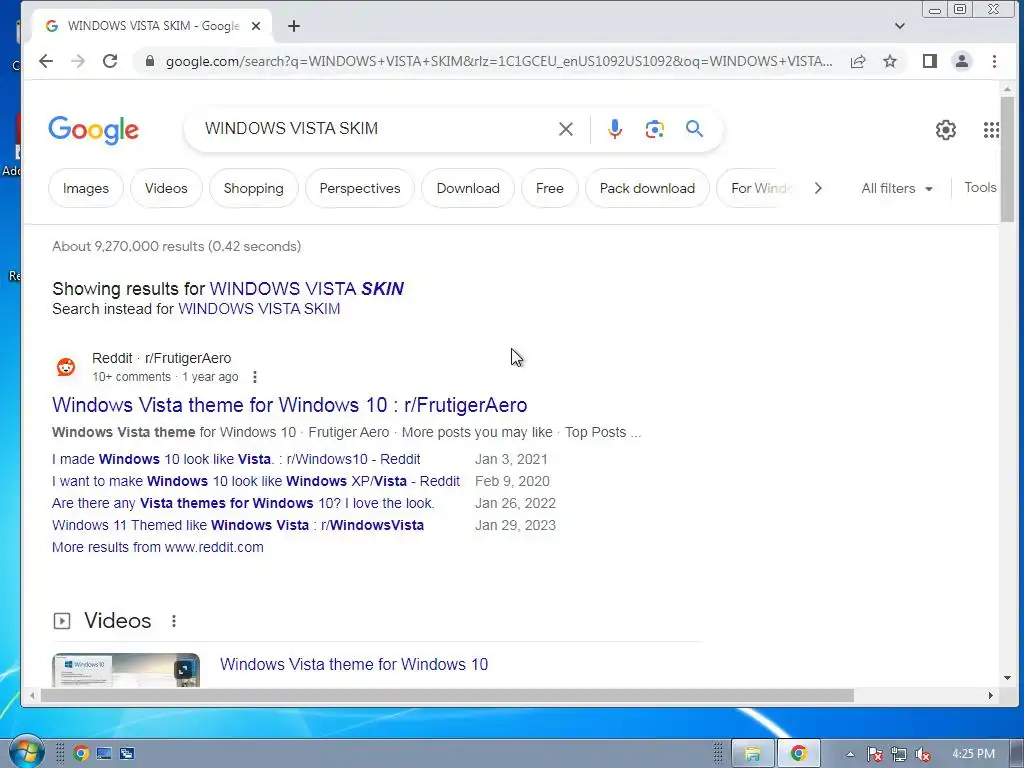The width and height of the screenshot is (1024, 768).
Task: Submit search with magnifier icon
Action: (694, 129)
